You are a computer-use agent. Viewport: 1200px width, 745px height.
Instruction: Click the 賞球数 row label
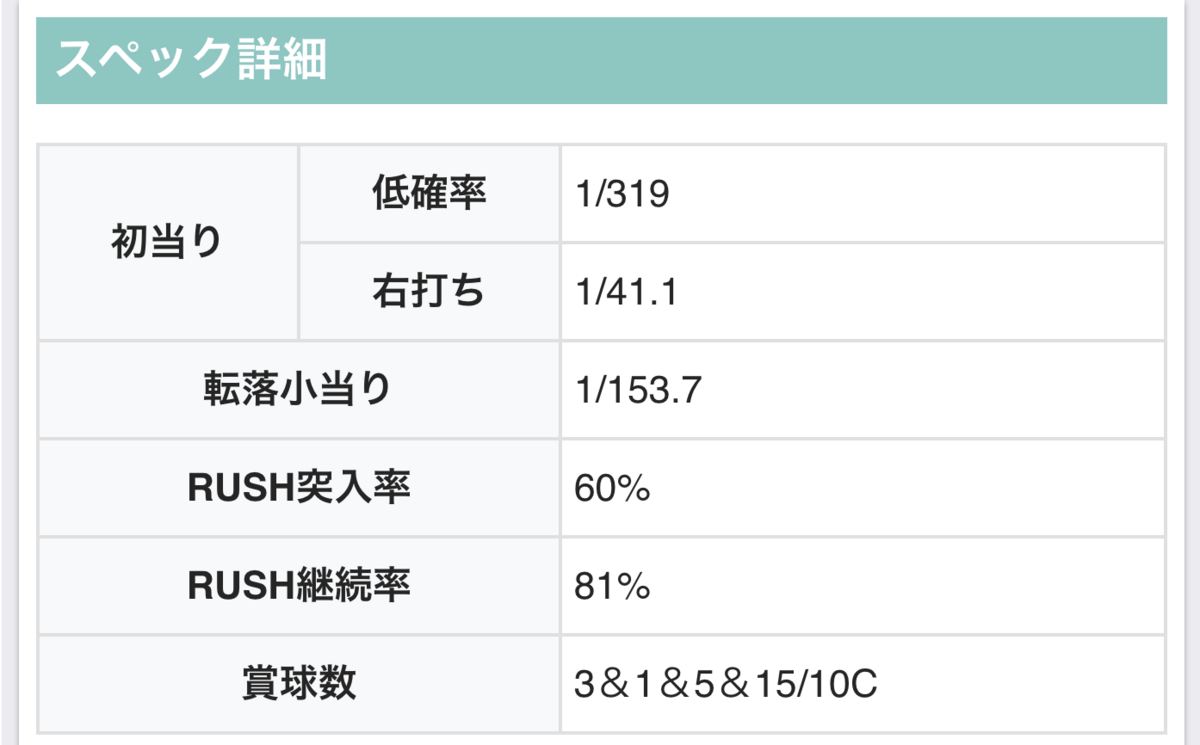[x=298, y=684]
